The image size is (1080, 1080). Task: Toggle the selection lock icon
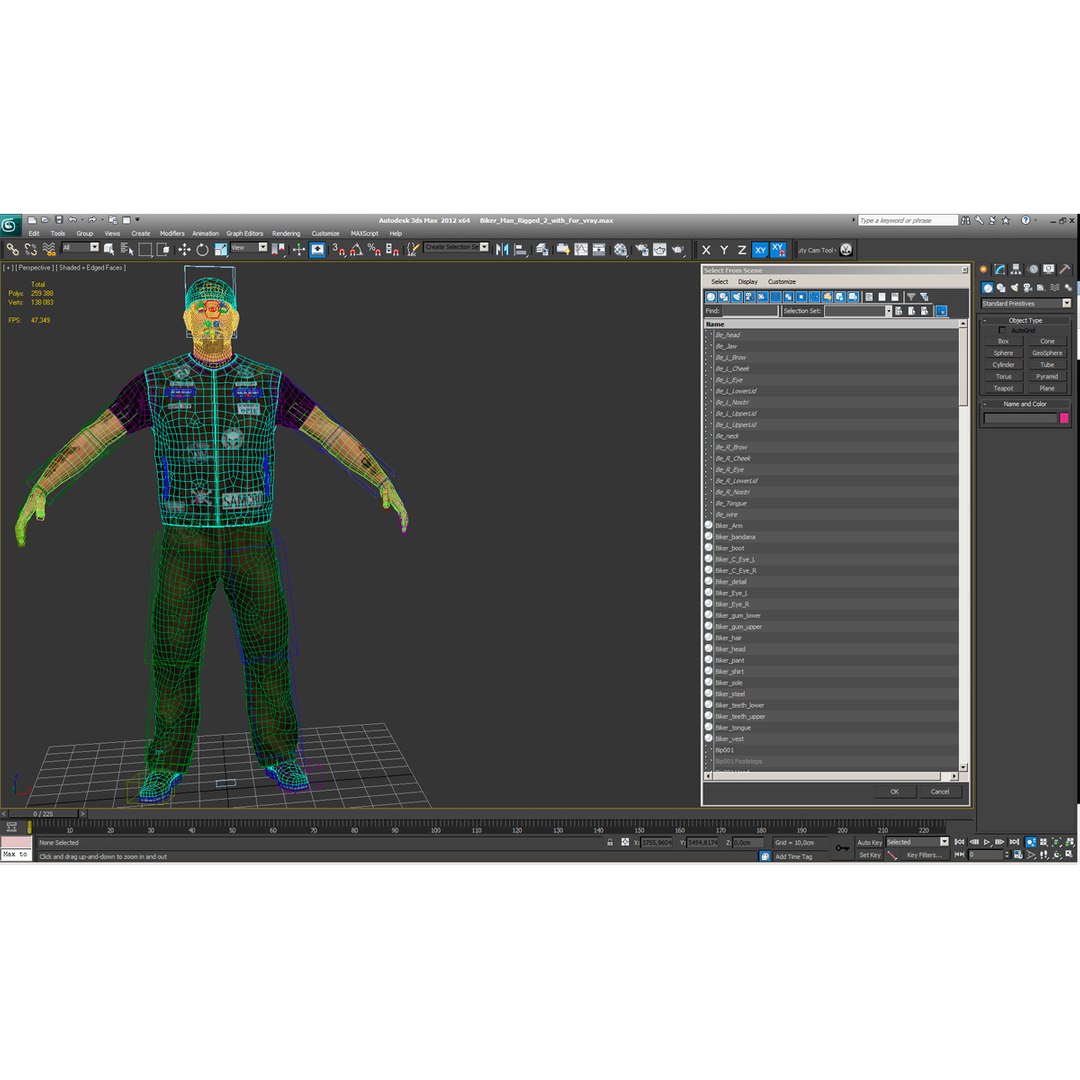[610, 842]
